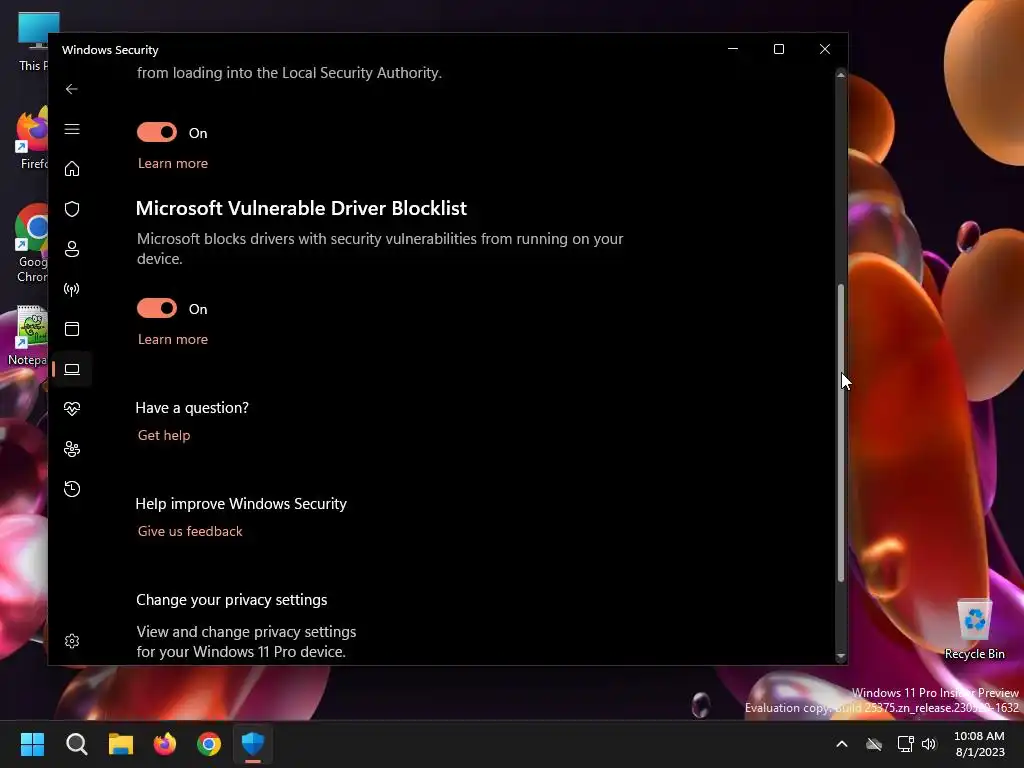
Task: Open Family options icon
Action: (72, 449)
